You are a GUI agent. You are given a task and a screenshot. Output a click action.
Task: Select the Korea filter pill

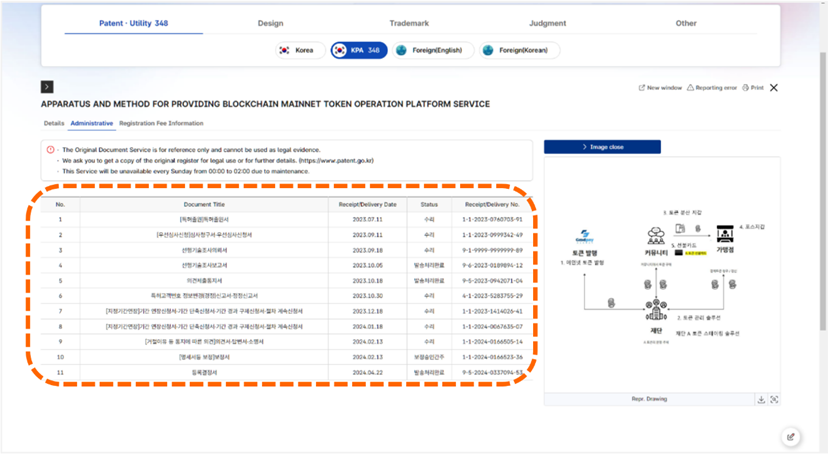tap(297, 50)
